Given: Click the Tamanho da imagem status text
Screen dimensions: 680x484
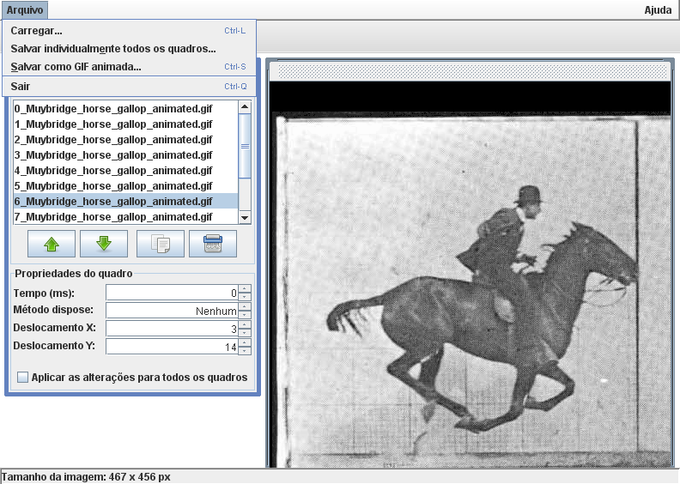Looking at the screenshot, I should [x=86, y=477].
